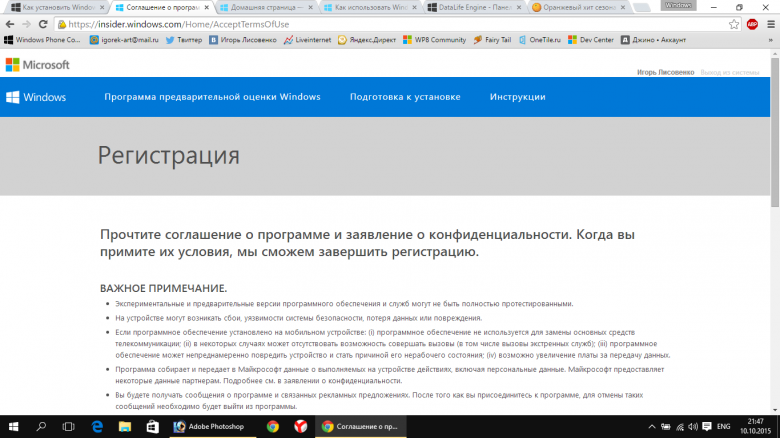Change input language ENG indicator
This screenshot has width=780, height=438.
[723, 427]
